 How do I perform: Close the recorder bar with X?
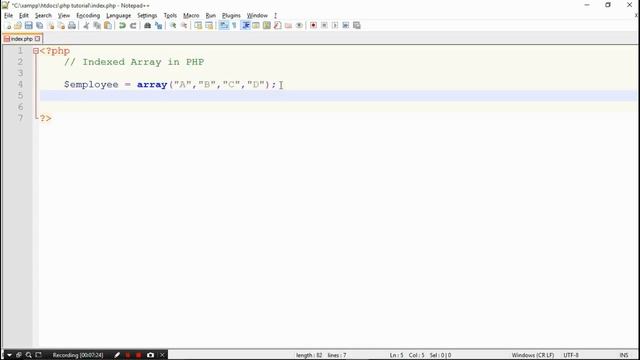[162, 355]
